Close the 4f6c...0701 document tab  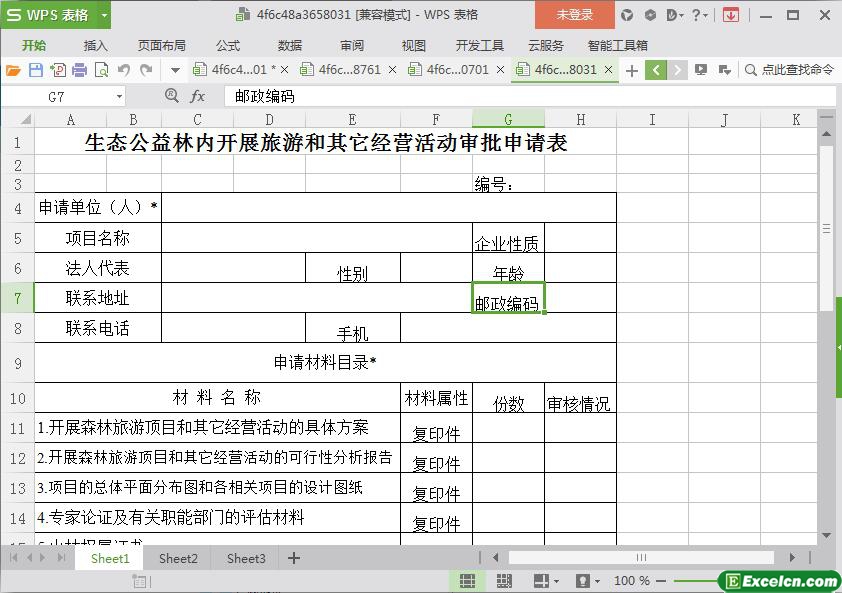point(500,70)
